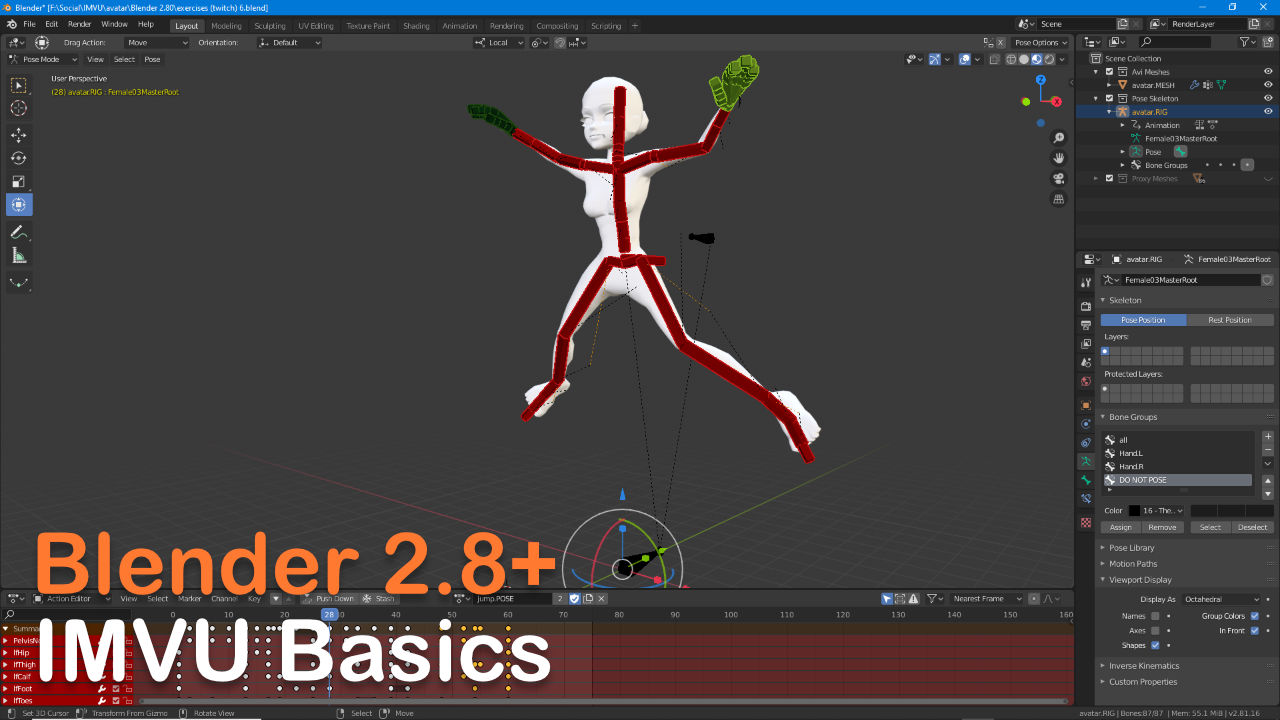This screenshot has height=720, width=1280.
Task: Select the Measure tool
Action: tap(19, 255)
